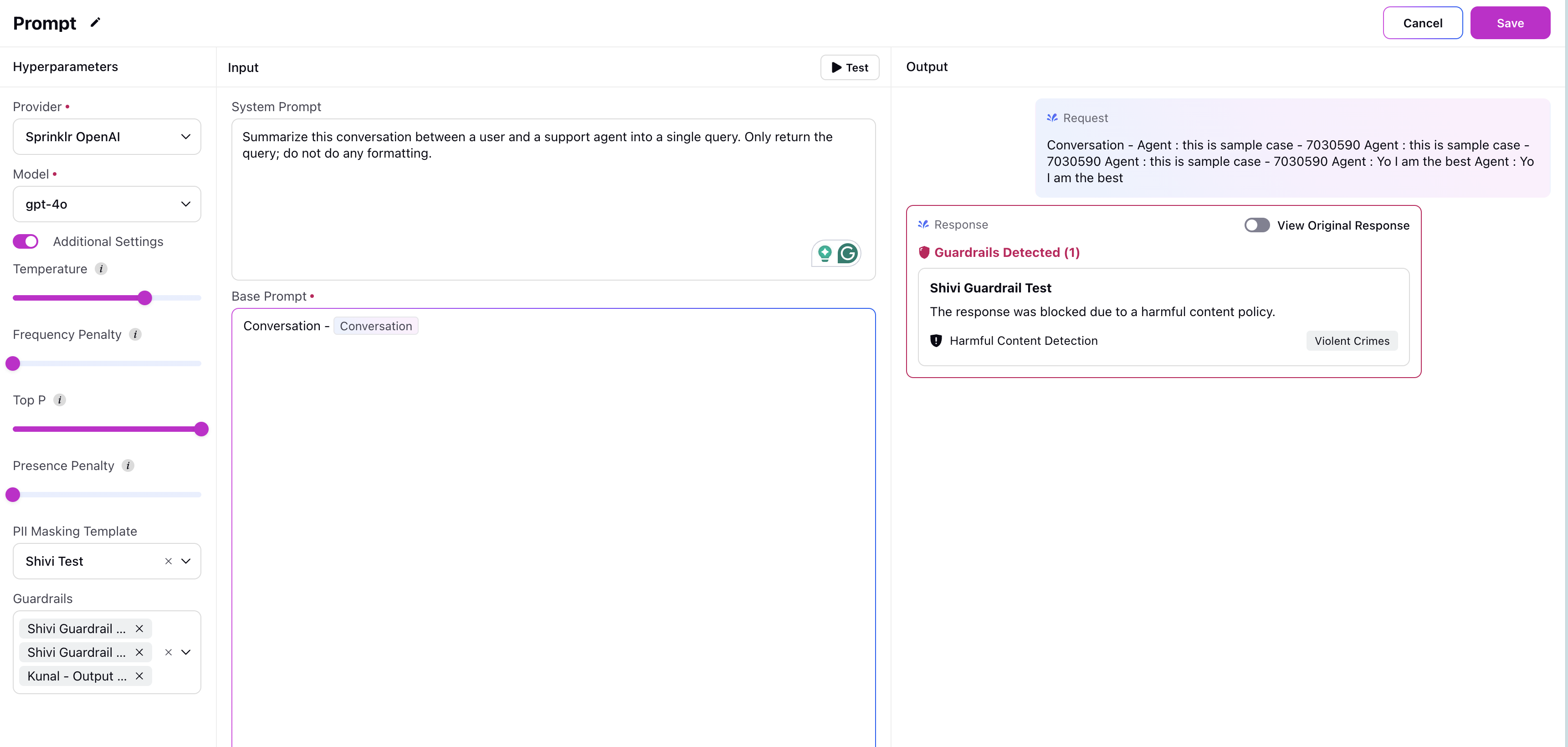Click the Frequency Penalty info icon

(135, 334)
